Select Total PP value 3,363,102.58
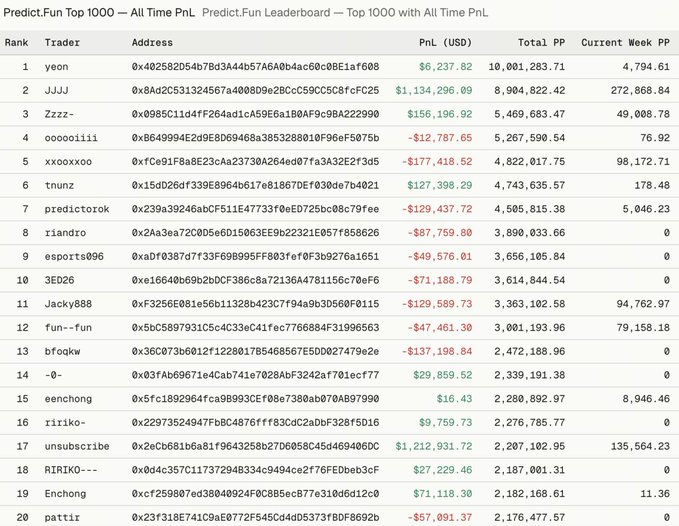The height and width of the screenshot is (526, 679). 530,304
